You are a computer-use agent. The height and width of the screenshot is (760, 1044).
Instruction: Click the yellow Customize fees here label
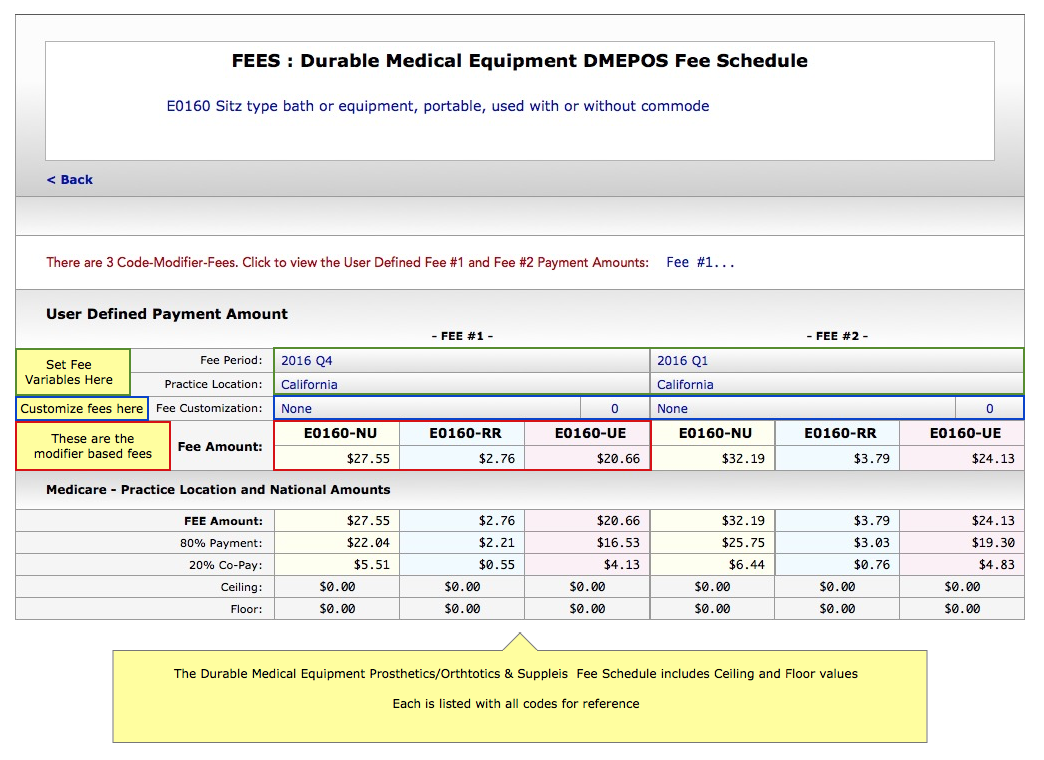(82, 409)
